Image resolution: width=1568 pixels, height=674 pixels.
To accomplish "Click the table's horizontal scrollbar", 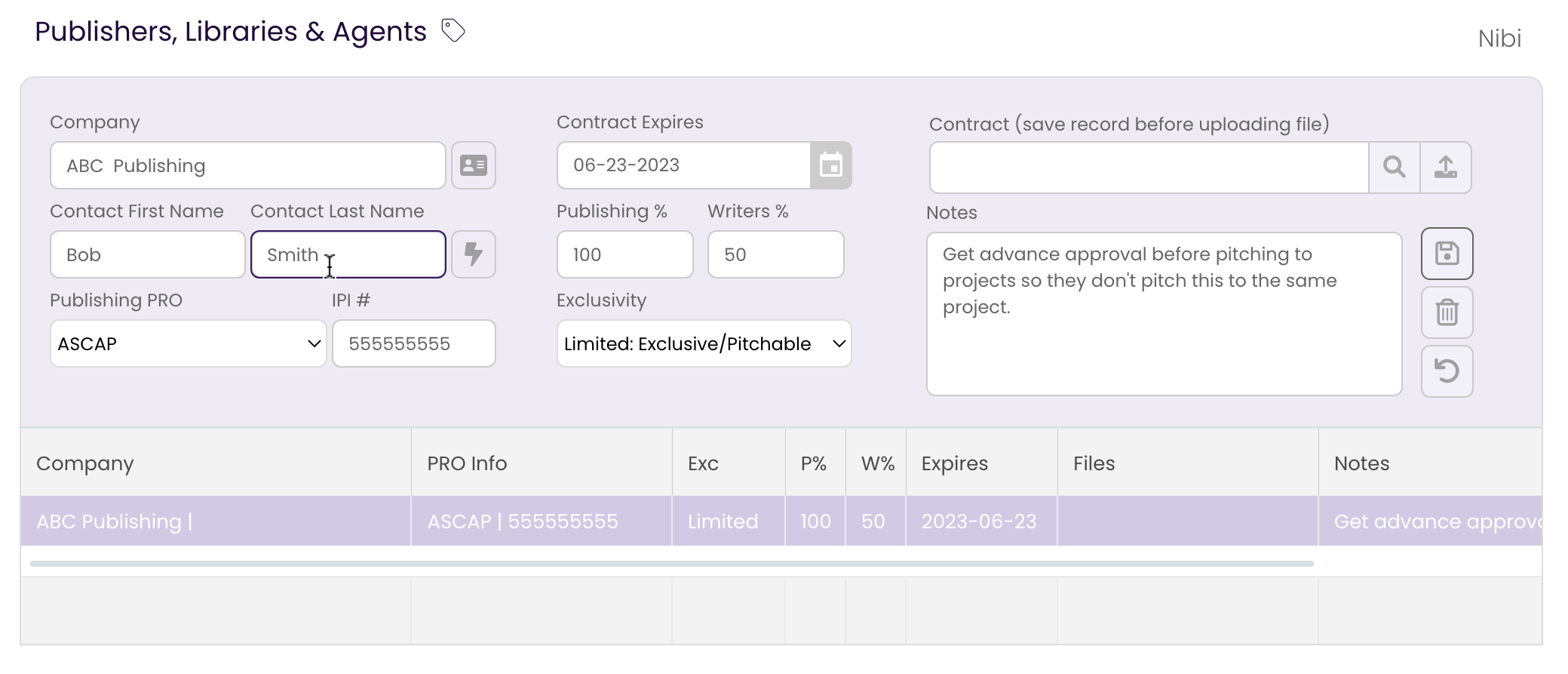I will (x=671, y=564).
